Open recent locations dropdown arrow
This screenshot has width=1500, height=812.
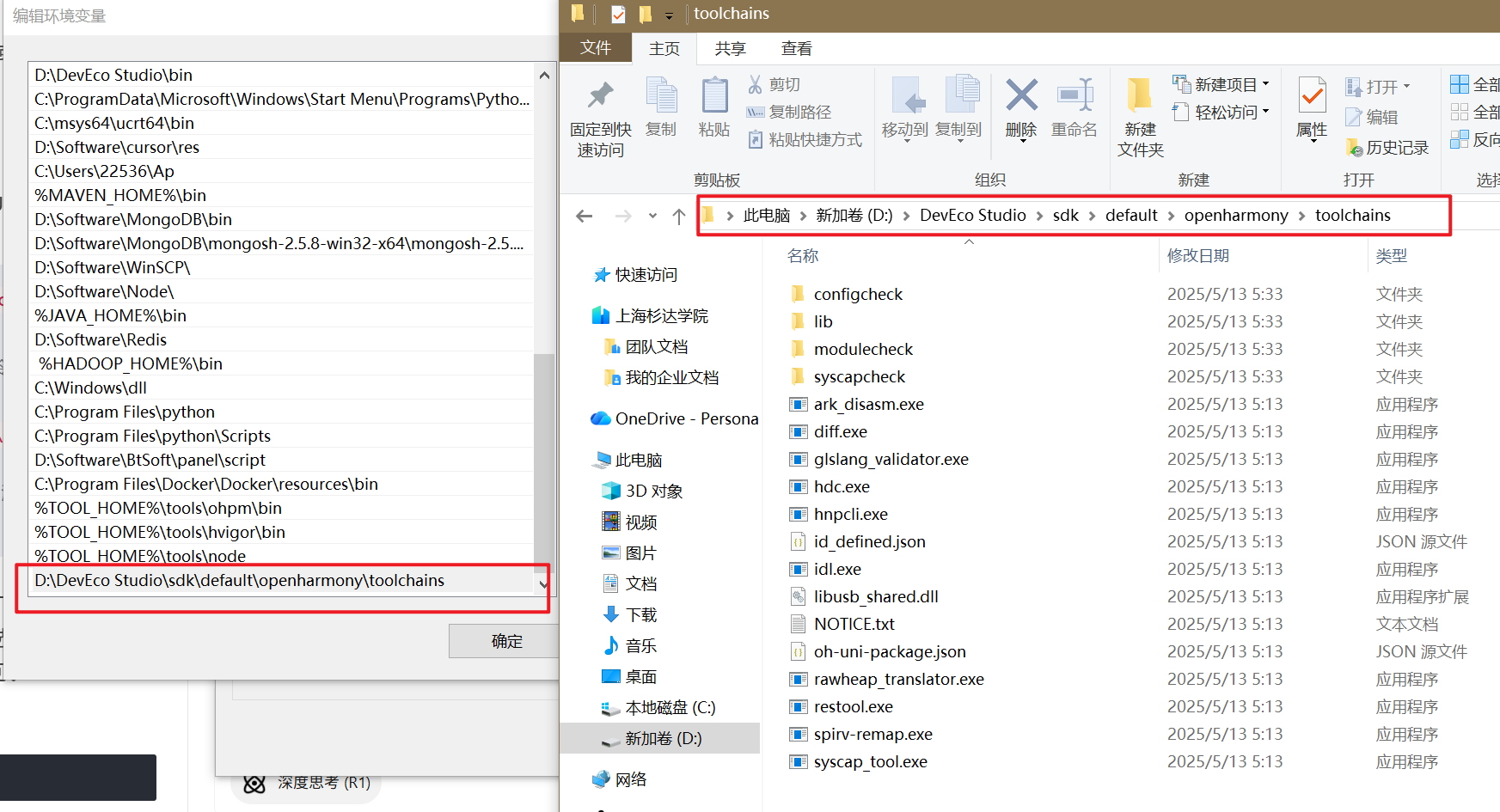[x=652, y=216]
